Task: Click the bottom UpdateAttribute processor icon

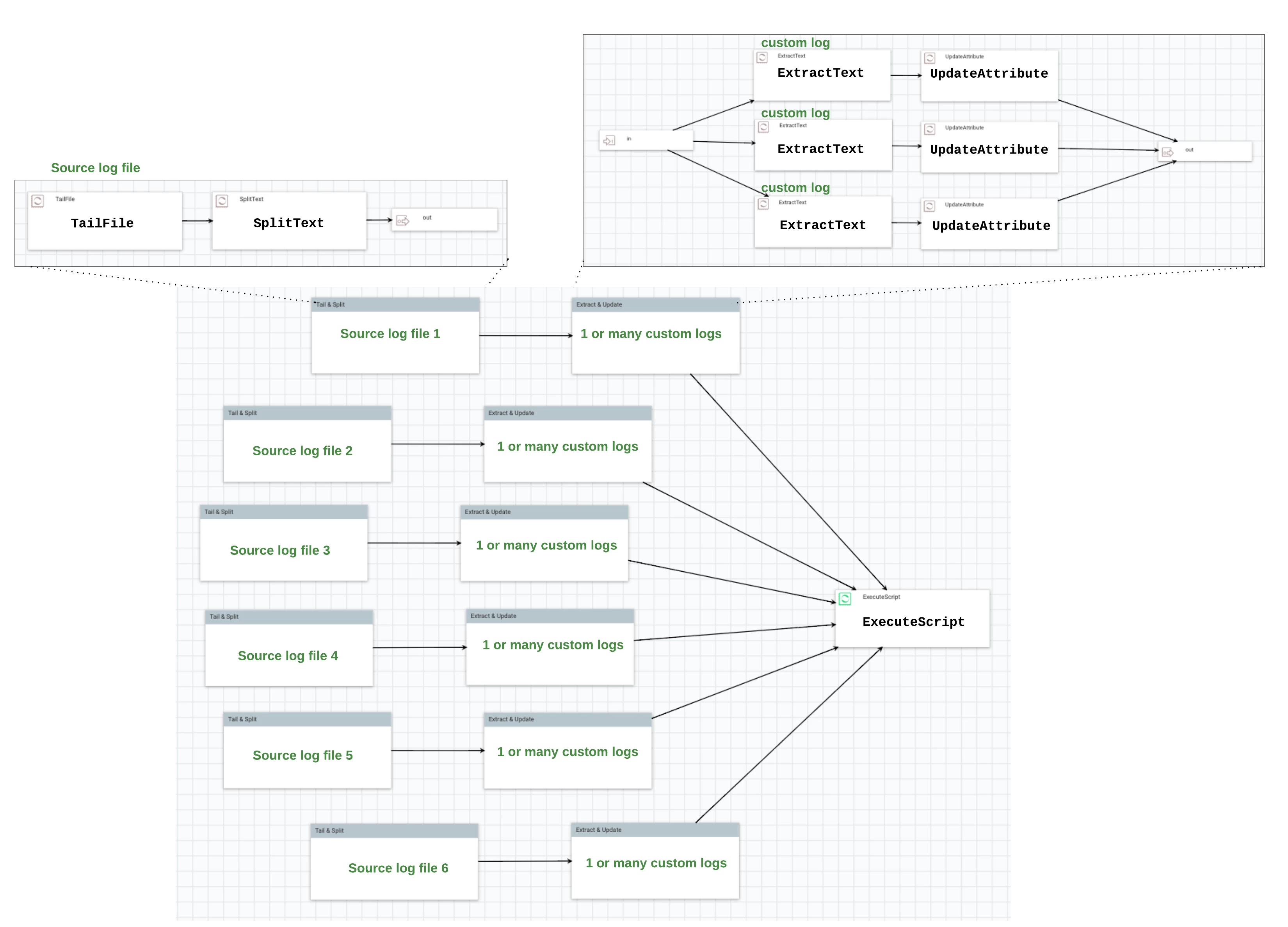Action: 929,206
